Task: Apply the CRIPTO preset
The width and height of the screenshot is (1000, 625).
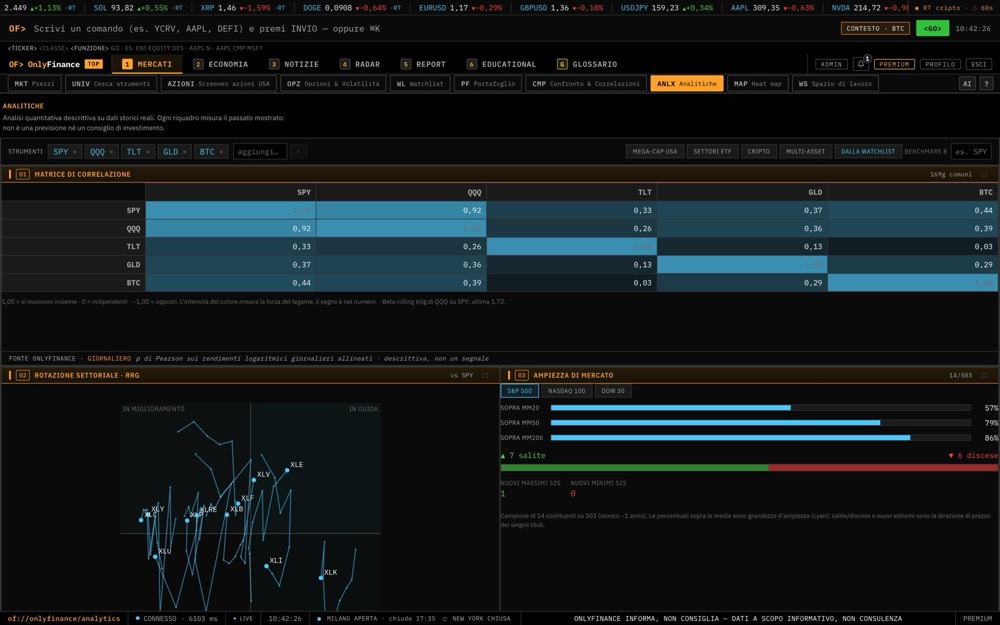Action: coord(758,152)
